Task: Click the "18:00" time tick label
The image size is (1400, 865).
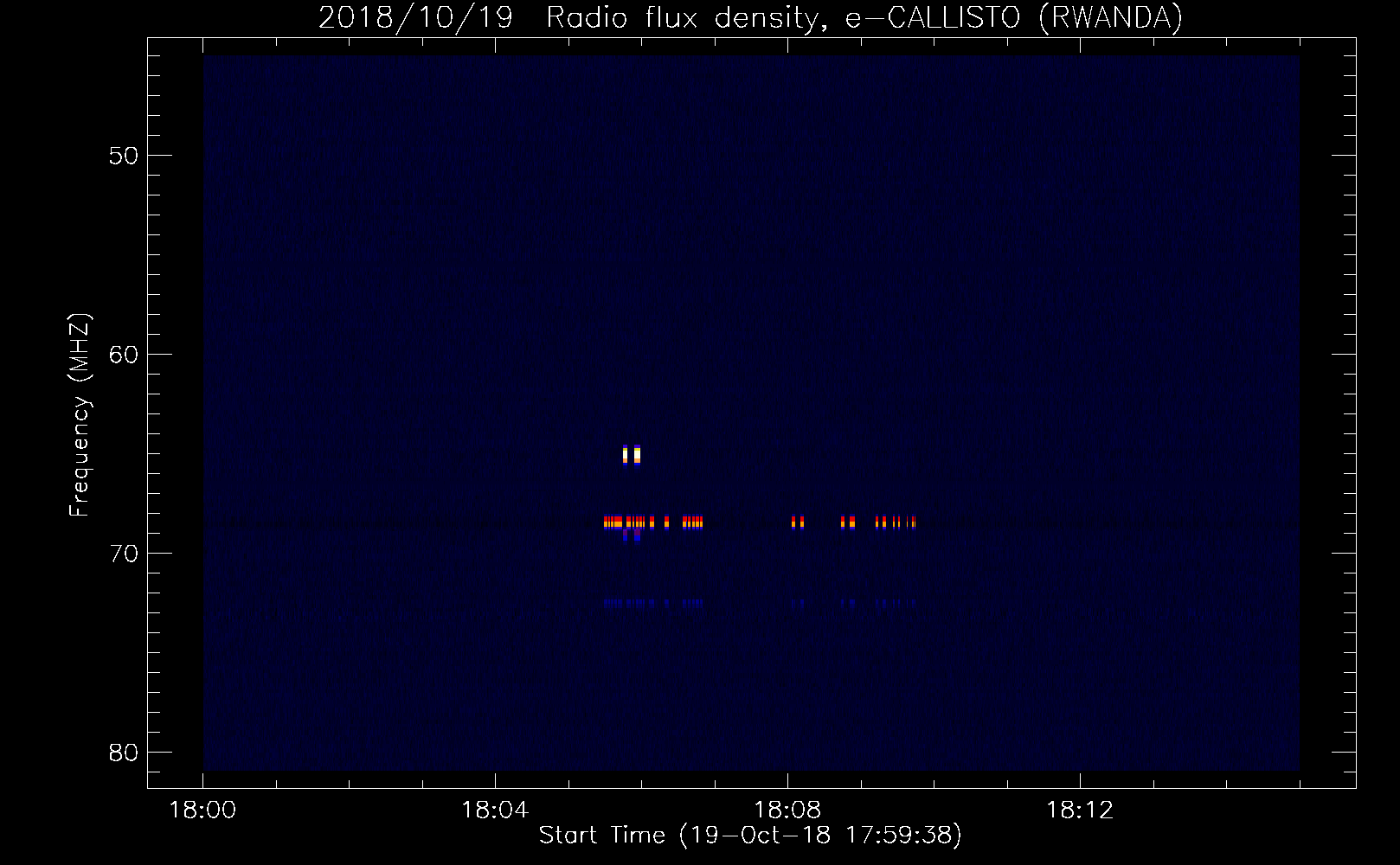Action: click(x=202, y=811)
